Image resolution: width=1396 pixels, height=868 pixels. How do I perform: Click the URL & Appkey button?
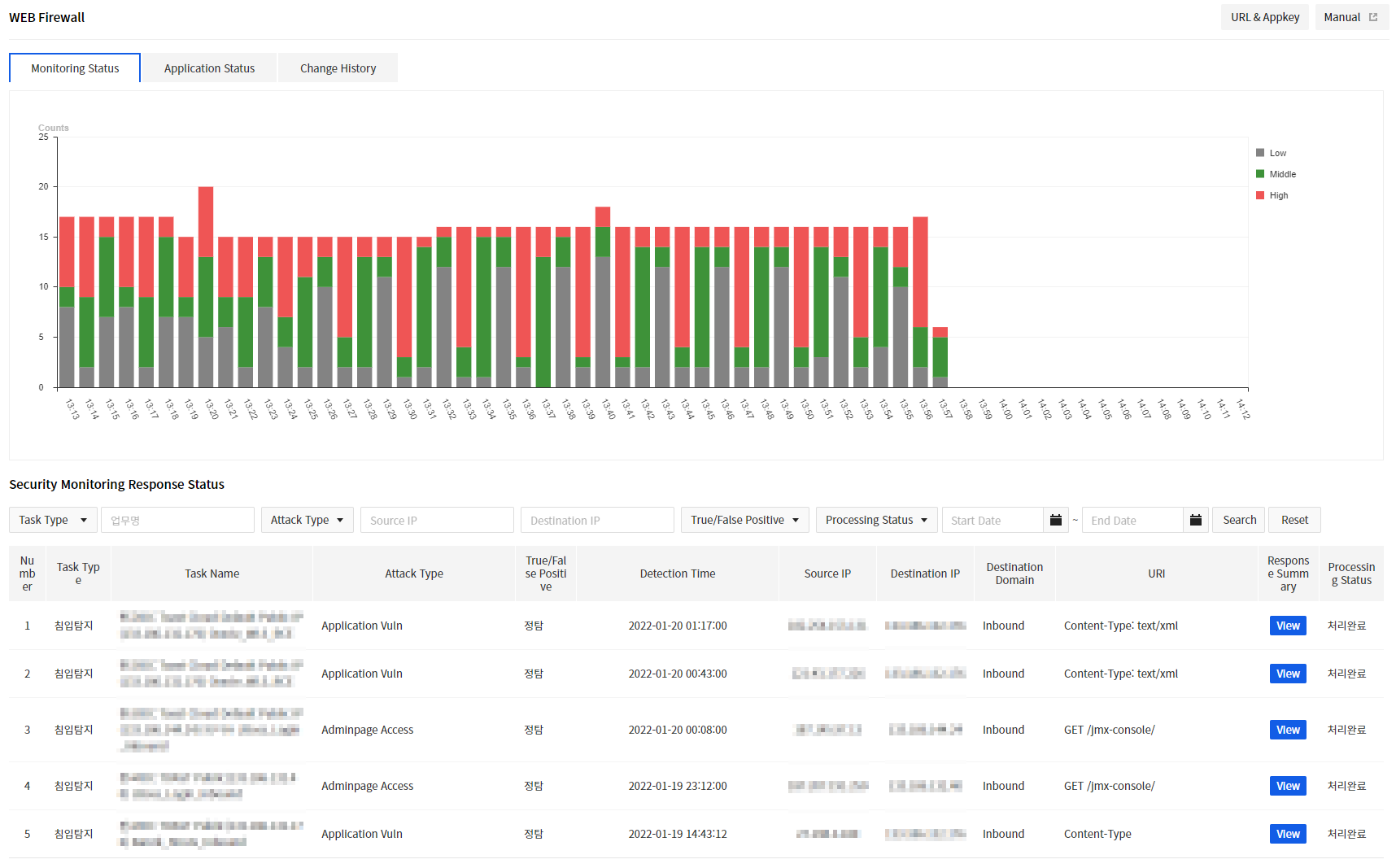(x=1264, y=17)
